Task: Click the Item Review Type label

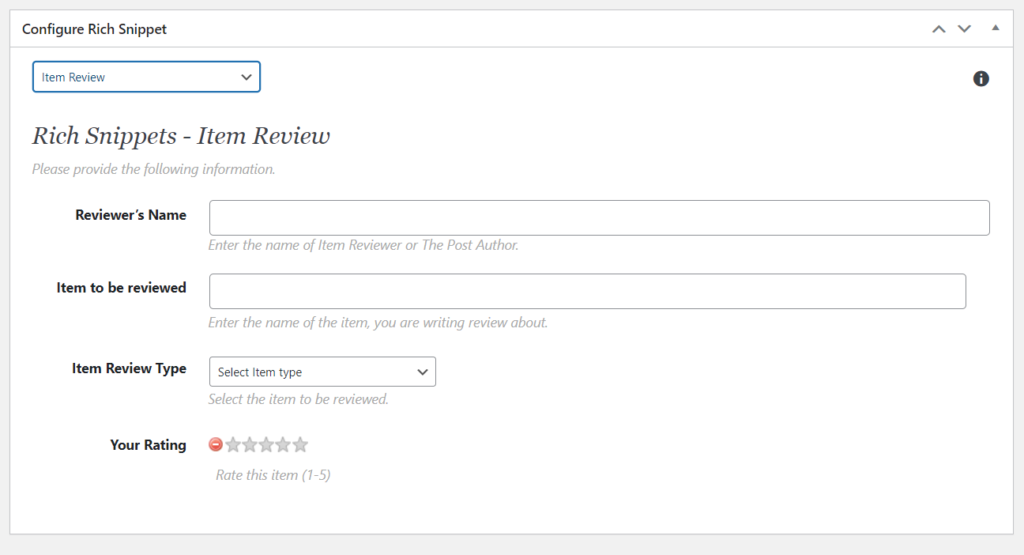Action: [x=129, y=368]
